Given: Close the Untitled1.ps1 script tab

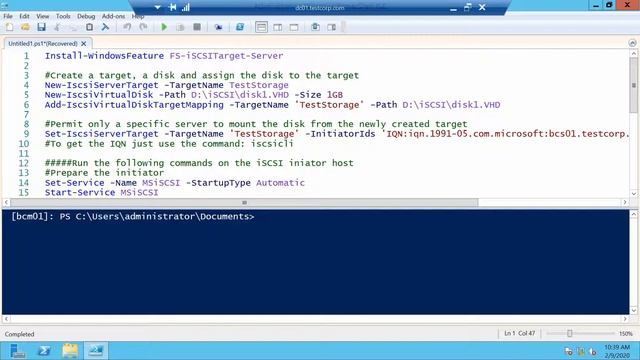Looking at the screenshot, I should (84, 43).
